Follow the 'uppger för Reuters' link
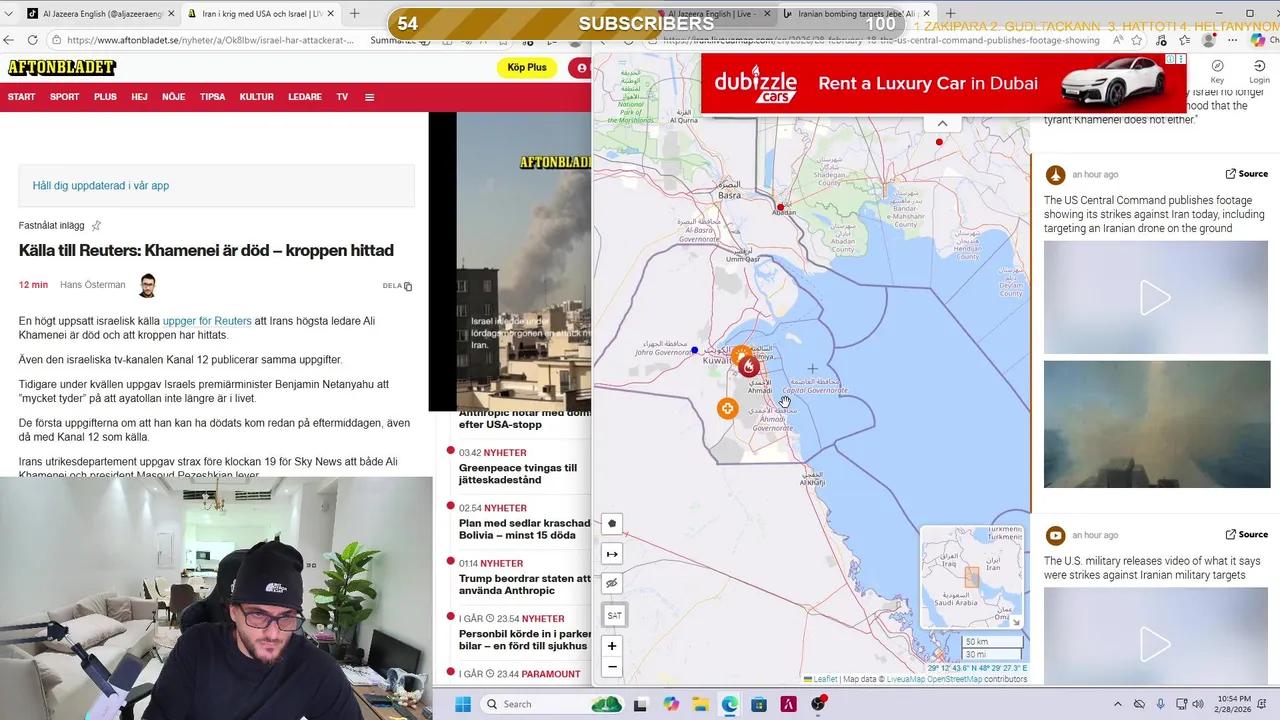The image size is (1280, 720). tap(207, 321)
